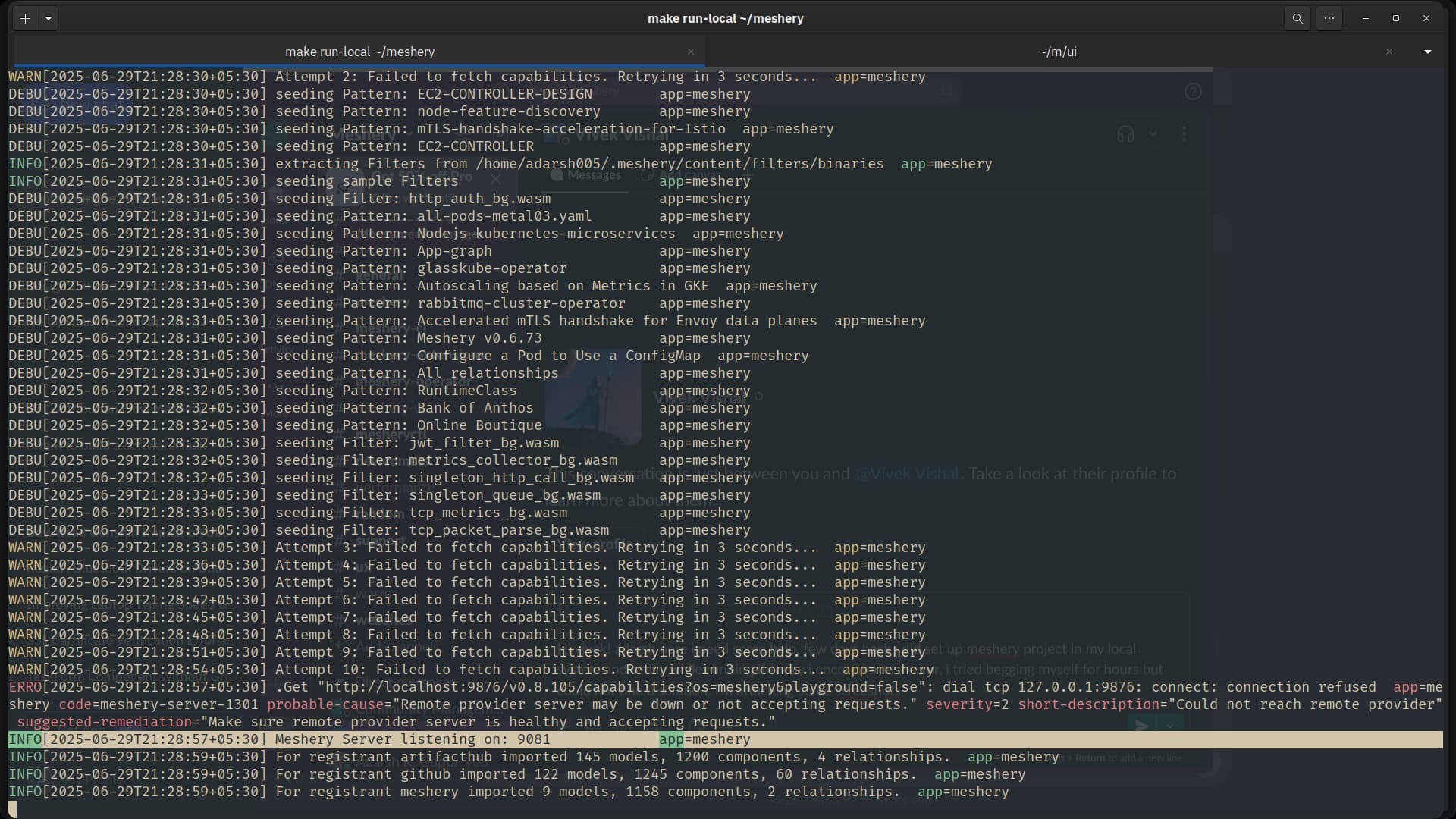This screenshot has height=819, width=1456.
Task: Click "tcp_packet_parse_bg.wasm" text
Action: click(509, 530)
